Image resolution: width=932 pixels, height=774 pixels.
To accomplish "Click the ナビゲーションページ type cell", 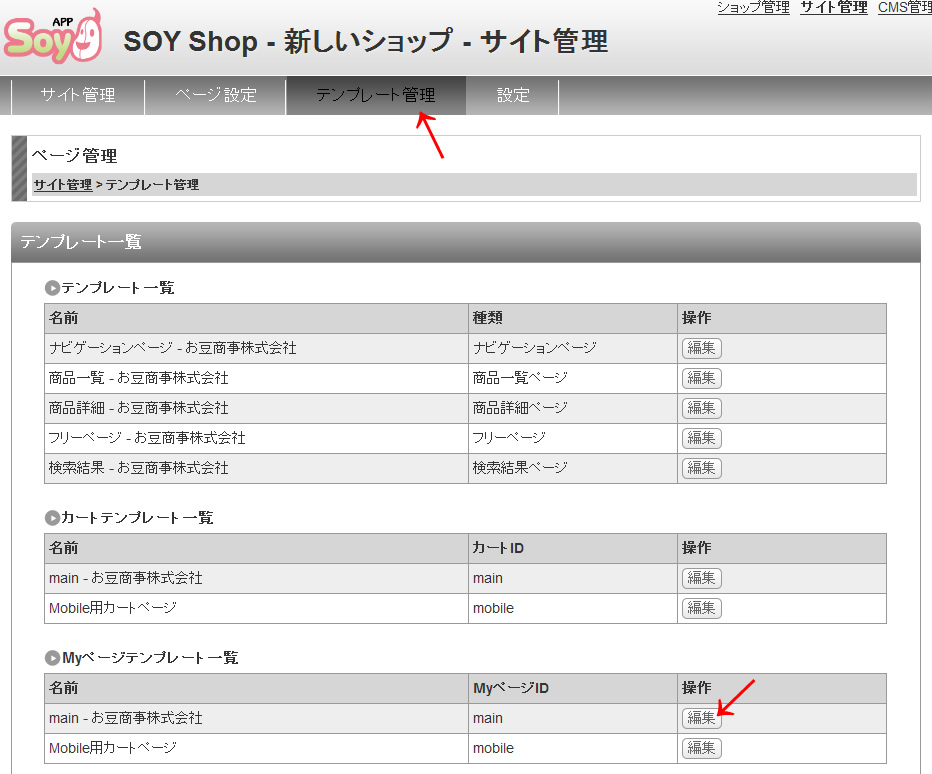I will [573, 348].
